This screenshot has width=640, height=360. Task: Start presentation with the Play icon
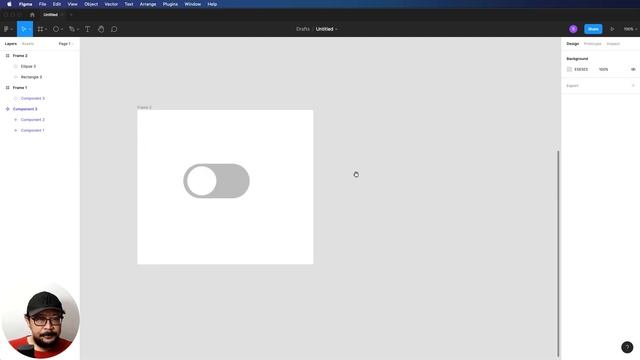pyautogui.click(x=612, y=29)
